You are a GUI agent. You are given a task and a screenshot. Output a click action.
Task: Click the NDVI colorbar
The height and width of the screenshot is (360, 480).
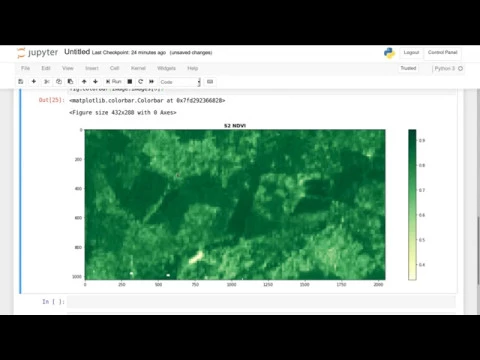pyautogui.click(x=412, y=204)
